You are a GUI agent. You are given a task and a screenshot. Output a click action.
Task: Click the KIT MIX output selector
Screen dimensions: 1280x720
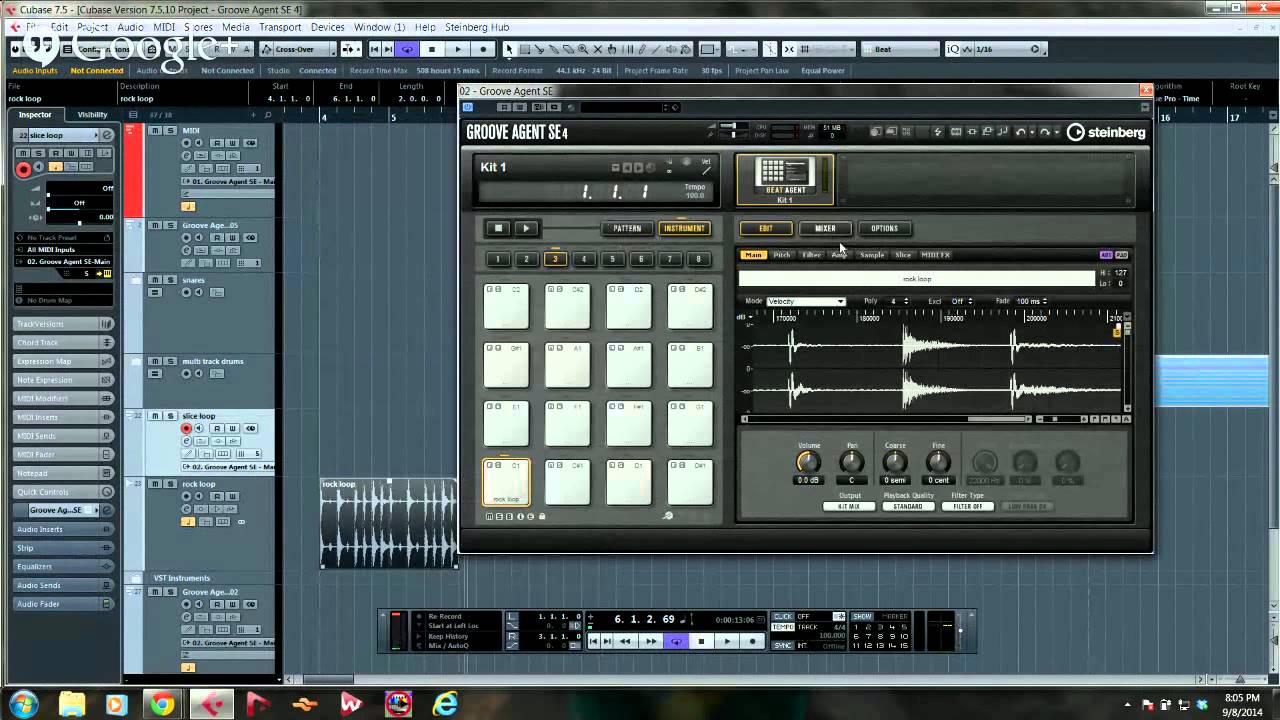(849, 507)
